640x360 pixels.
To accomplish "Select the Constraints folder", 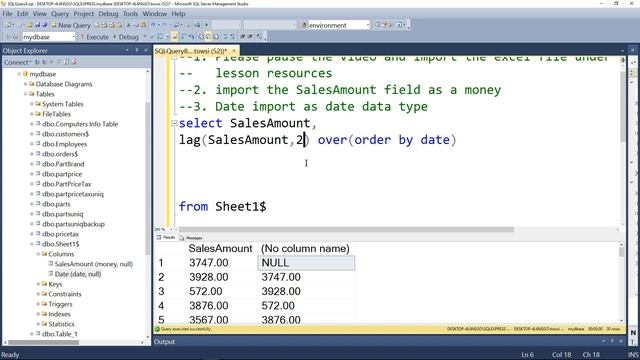I will coord(65,294).
